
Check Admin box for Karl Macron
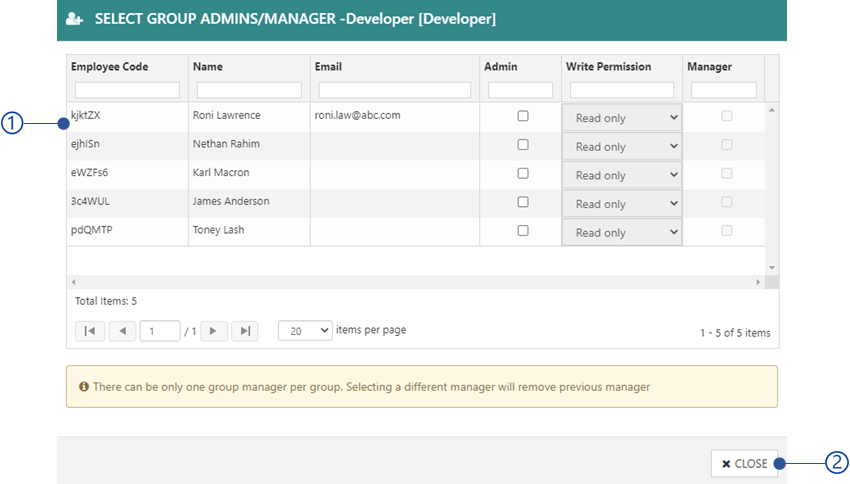point(523,173)
